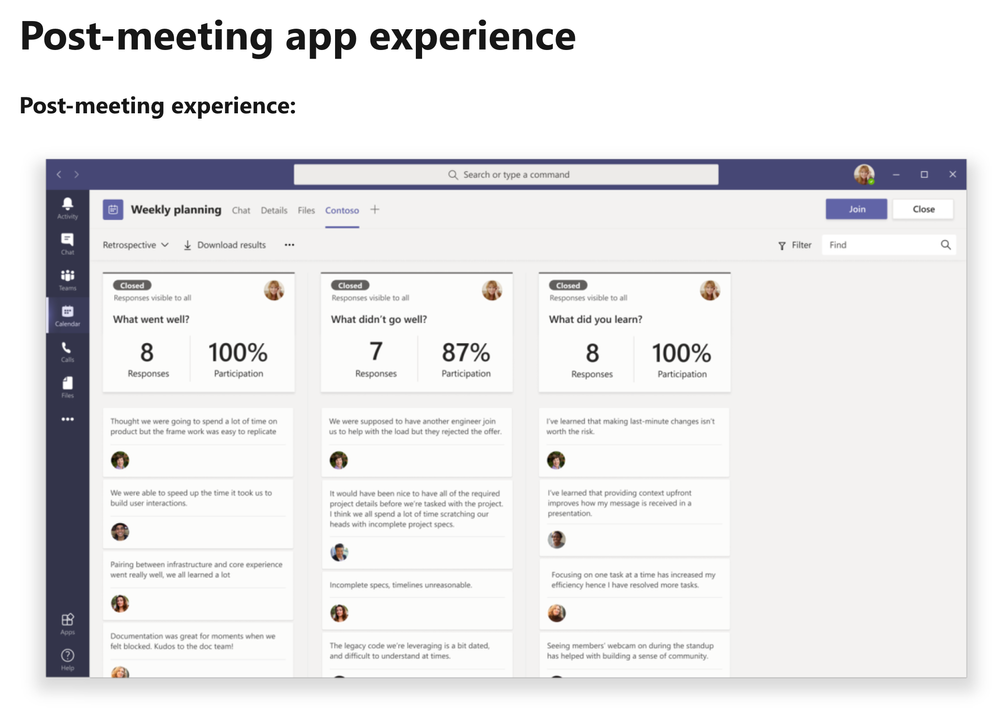The image size is (999, 716).
Task: Open Chat in the left sidebar
Action: point(68,243)
